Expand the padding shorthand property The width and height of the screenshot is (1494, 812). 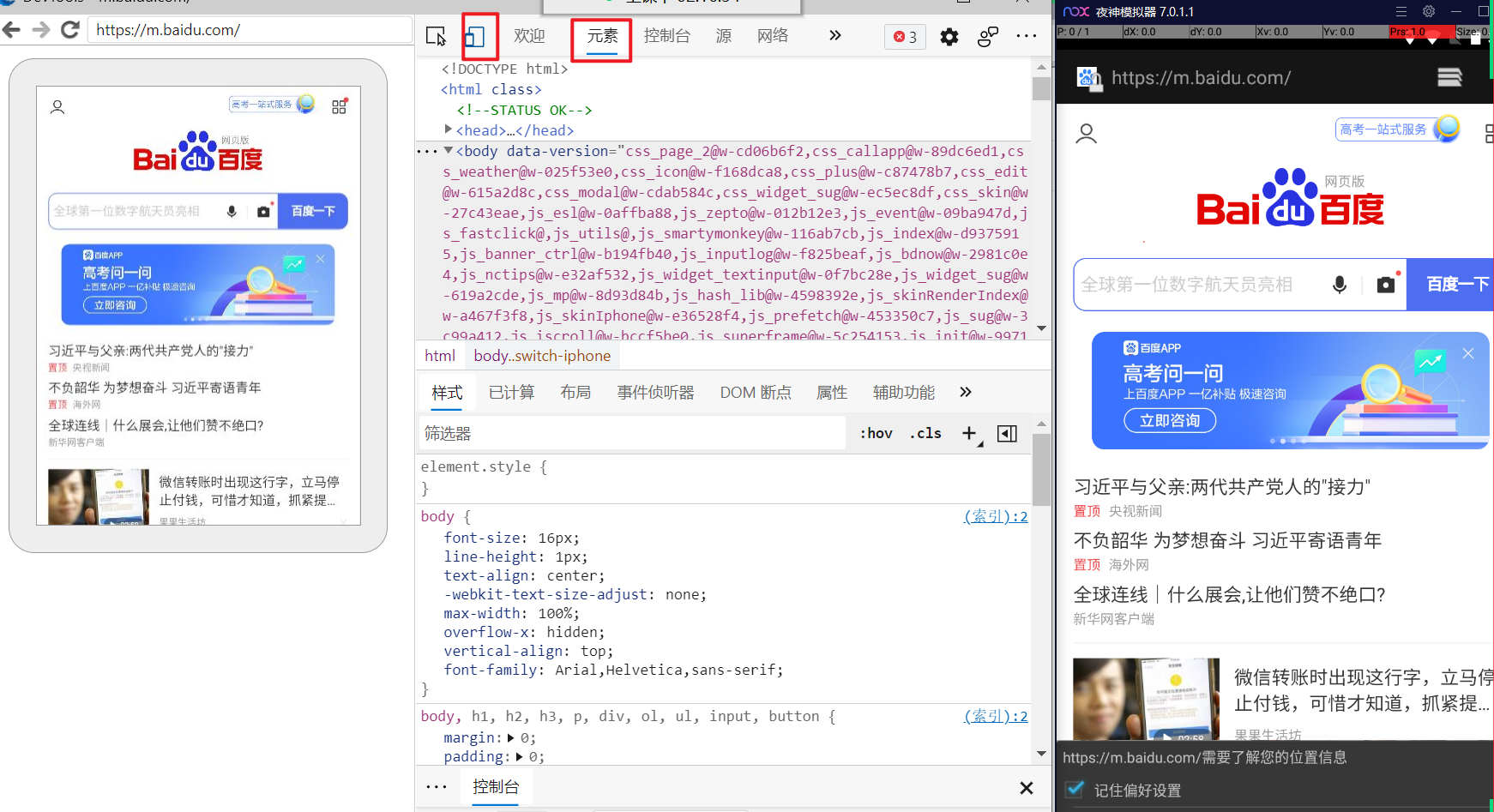[x=520, y=756]
